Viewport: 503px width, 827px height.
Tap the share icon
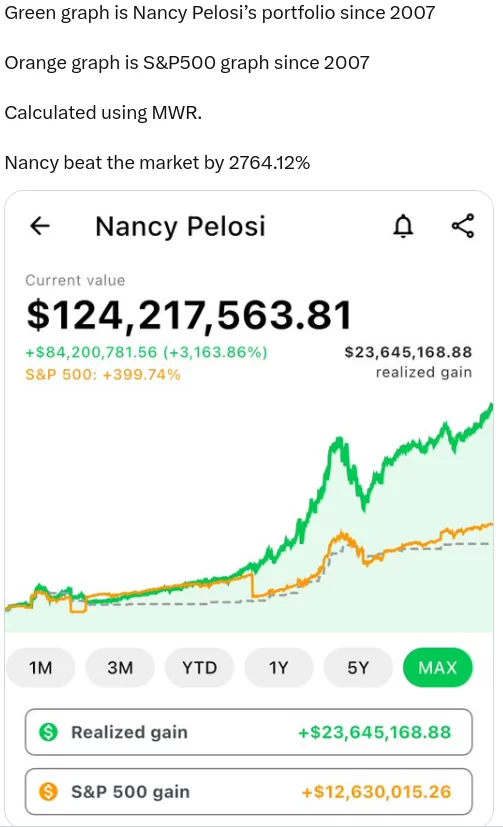coord(463,226)
